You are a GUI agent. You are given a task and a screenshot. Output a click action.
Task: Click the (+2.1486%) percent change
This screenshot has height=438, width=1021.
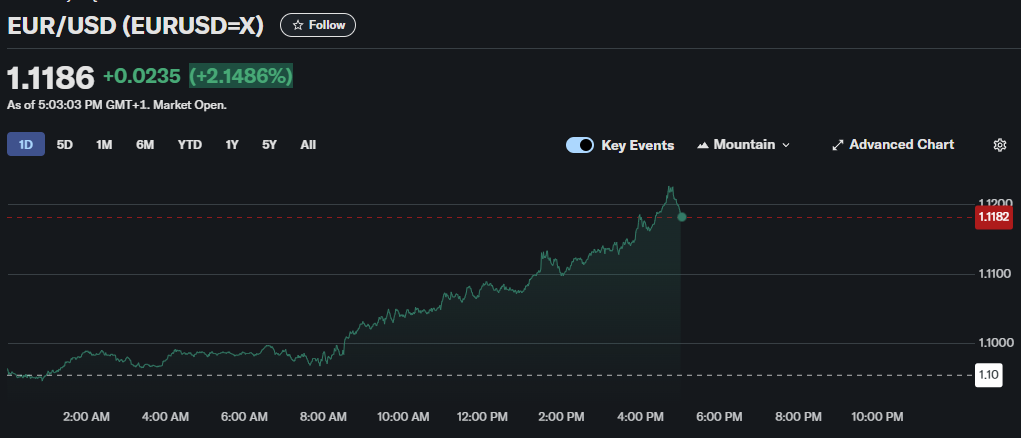click(x=241, y=76)
